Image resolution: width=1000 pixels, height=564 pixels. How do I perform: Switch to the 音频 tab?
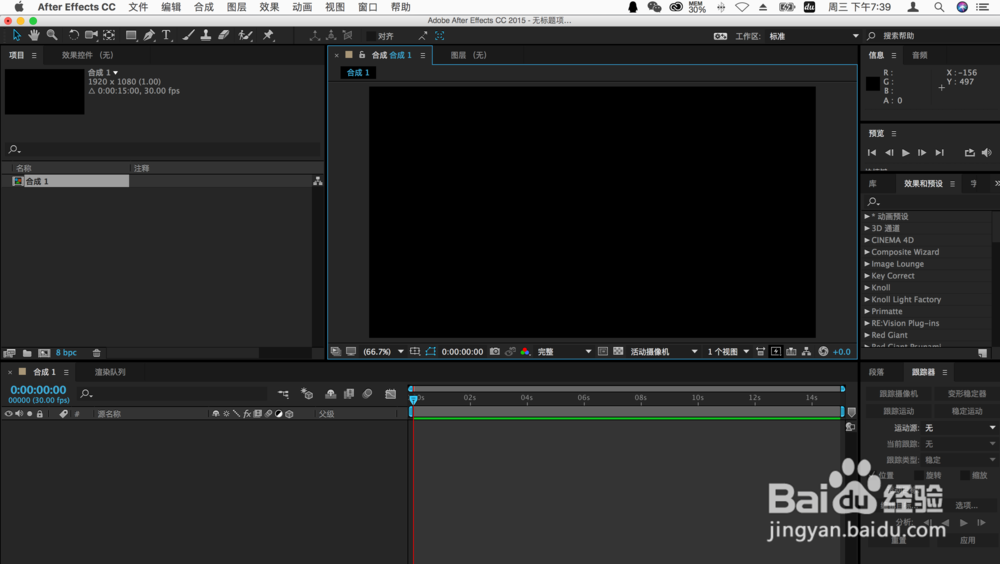pos(919,55)
